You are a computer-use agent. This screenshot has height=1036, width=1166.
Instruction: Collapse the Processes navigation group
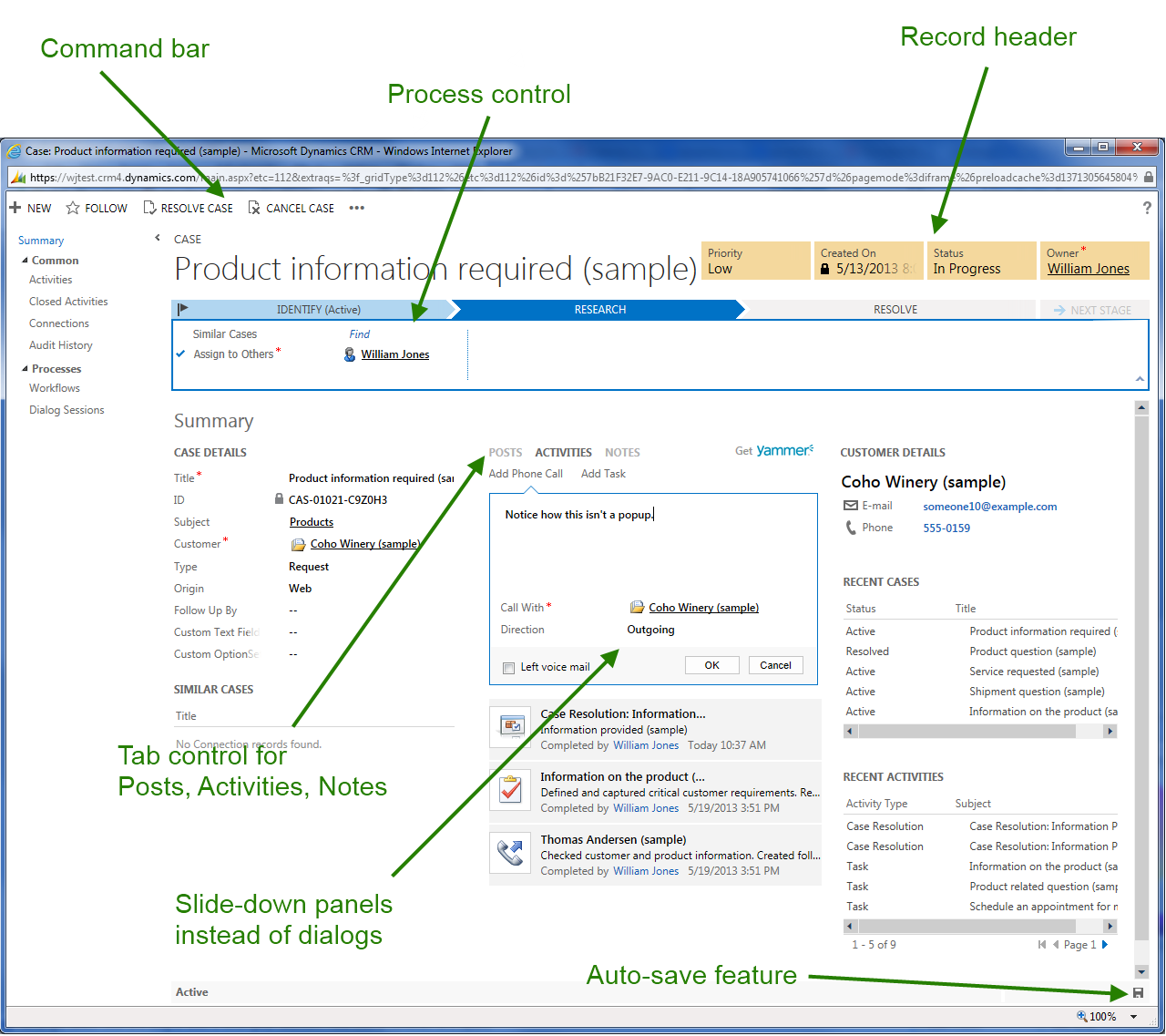[26, 369]
